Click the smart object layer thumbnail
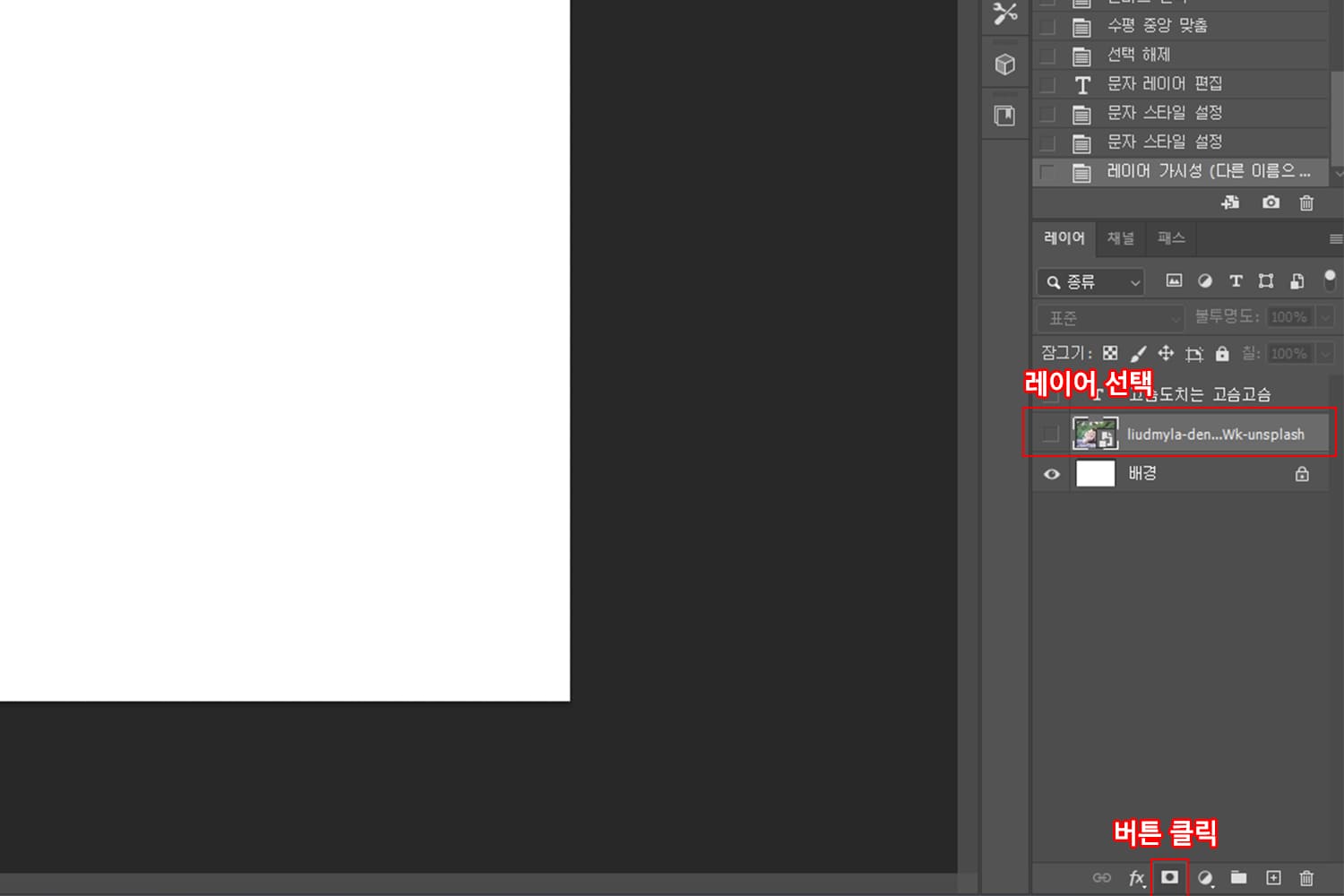1344x896 pixels. click(x=1095, y=434)
